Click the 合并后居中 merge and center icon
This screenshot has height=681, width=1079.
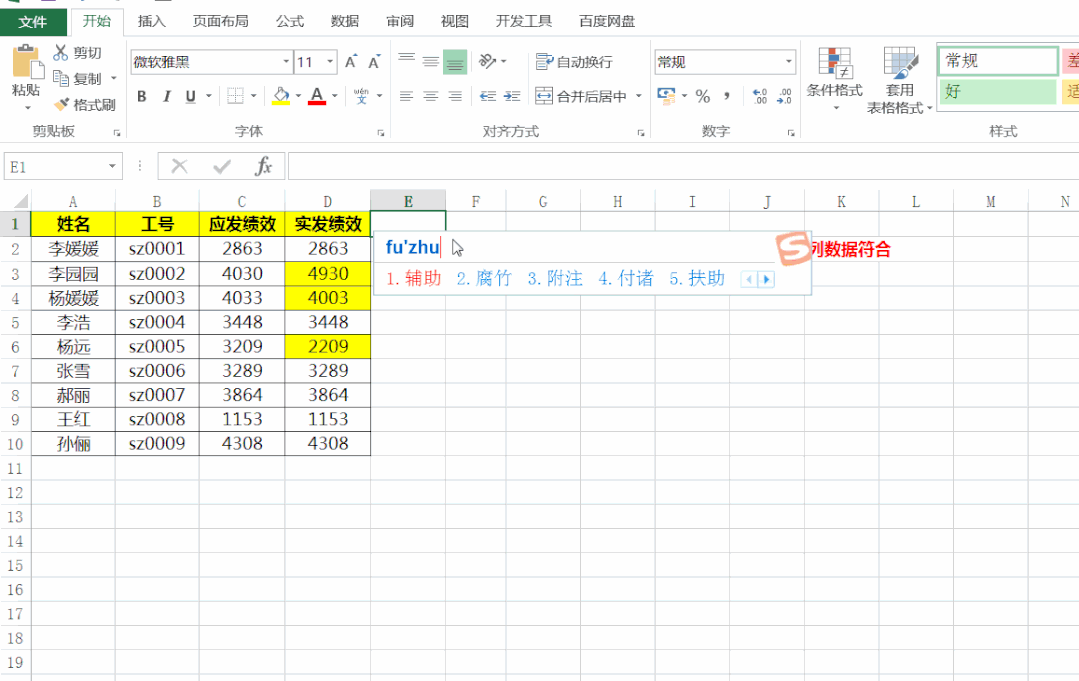(x=543, y=95)
